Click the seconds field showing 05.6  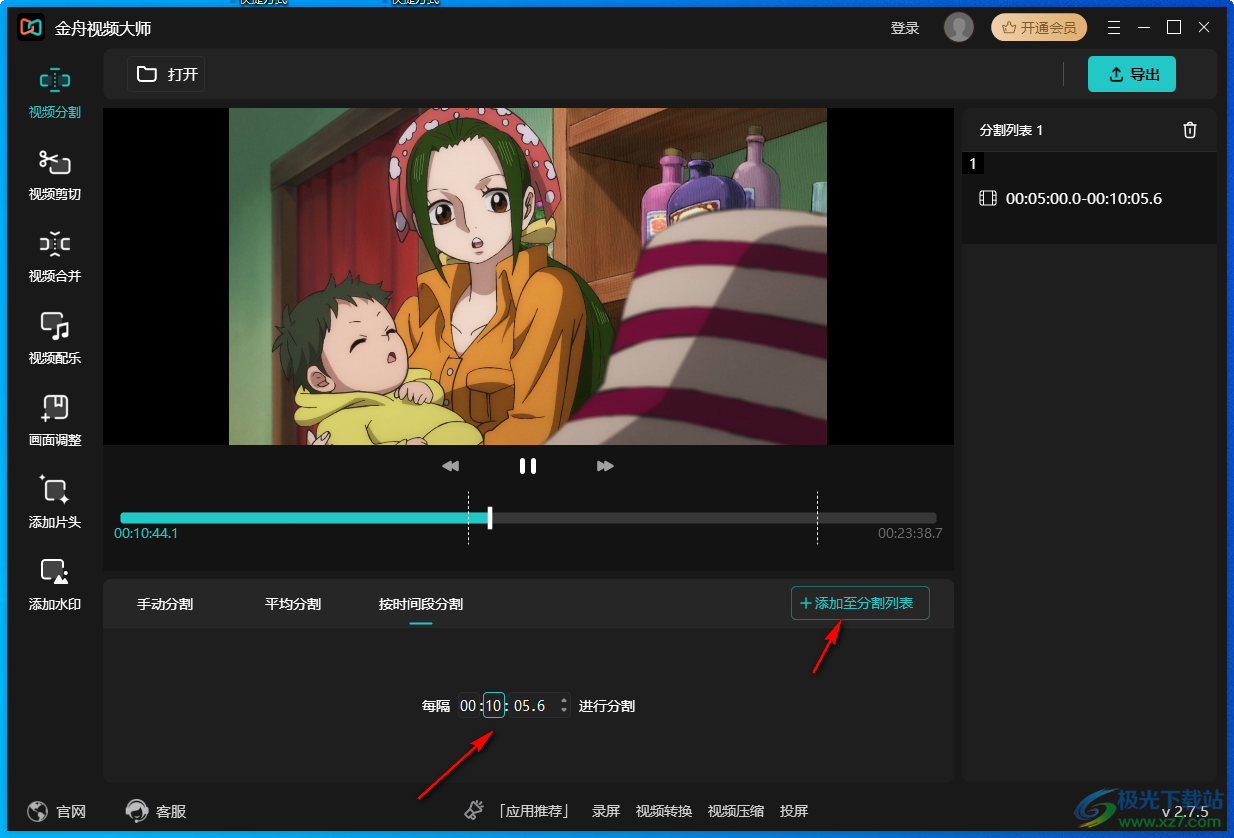(x=530, y=706)
